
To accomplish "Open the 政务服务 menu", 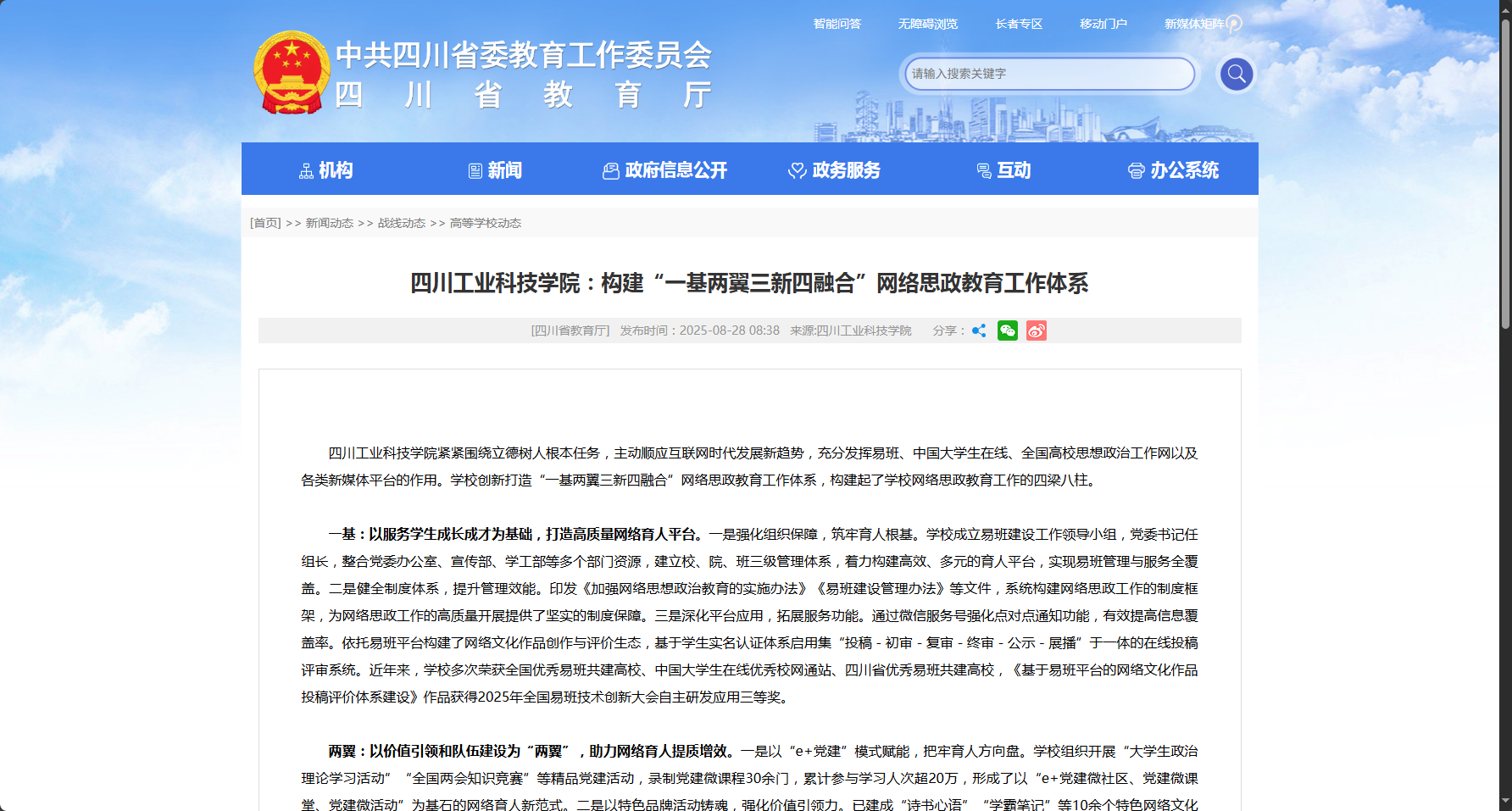I will [x=835, y=170].
